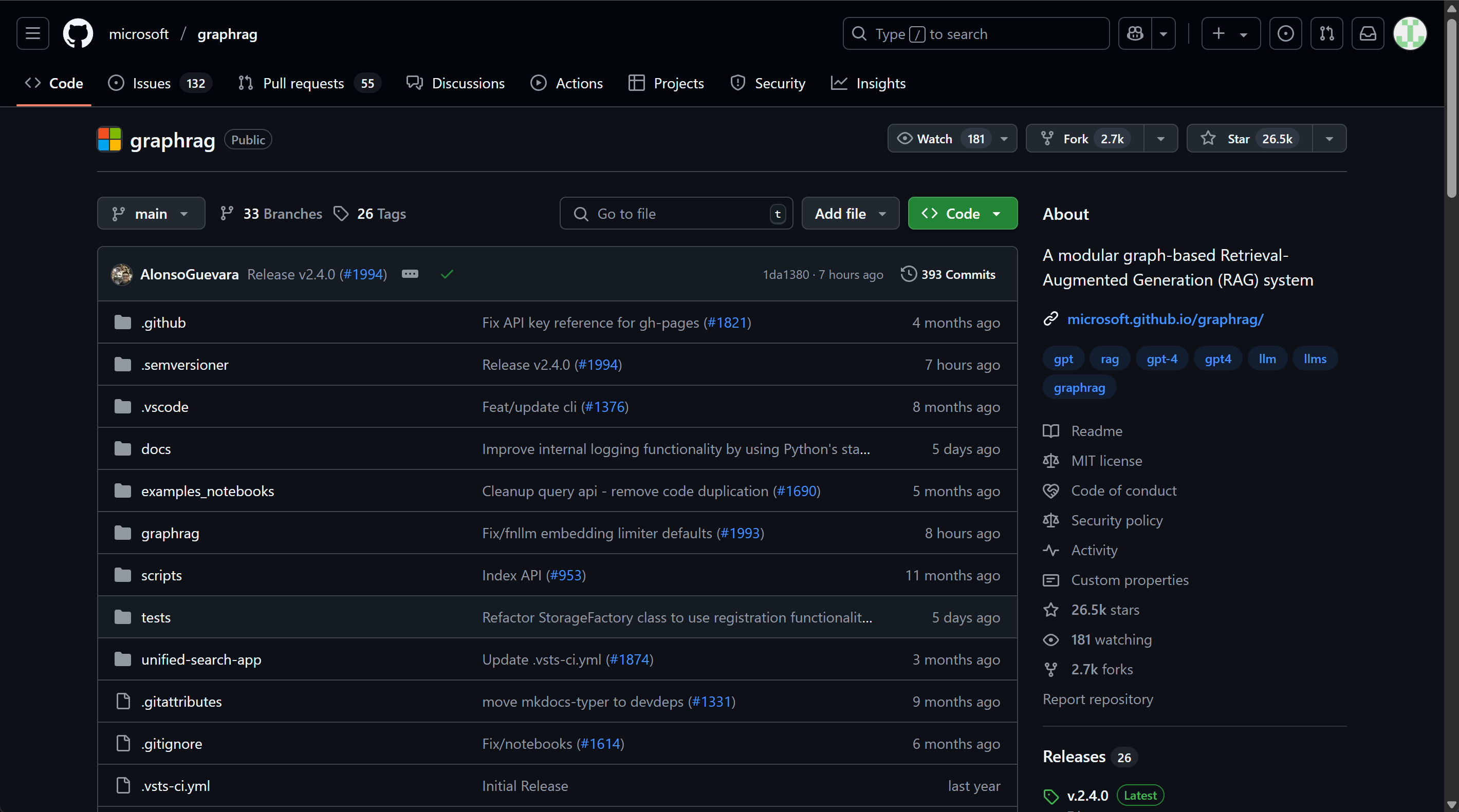Click the Microsoft logo next to graphrag
This screenshot has height=812, width=1459.
click(109, 139)
